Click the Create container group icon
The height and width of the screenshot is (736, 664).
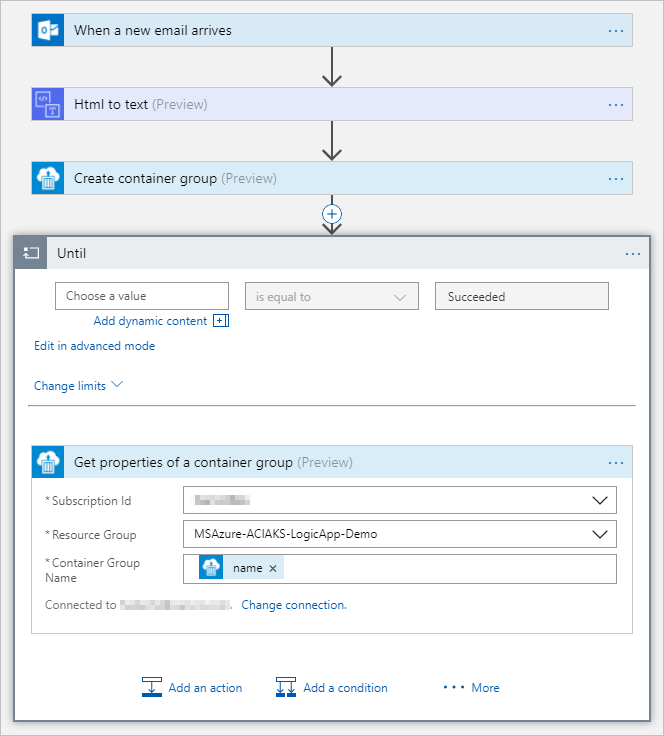point(48,178)
